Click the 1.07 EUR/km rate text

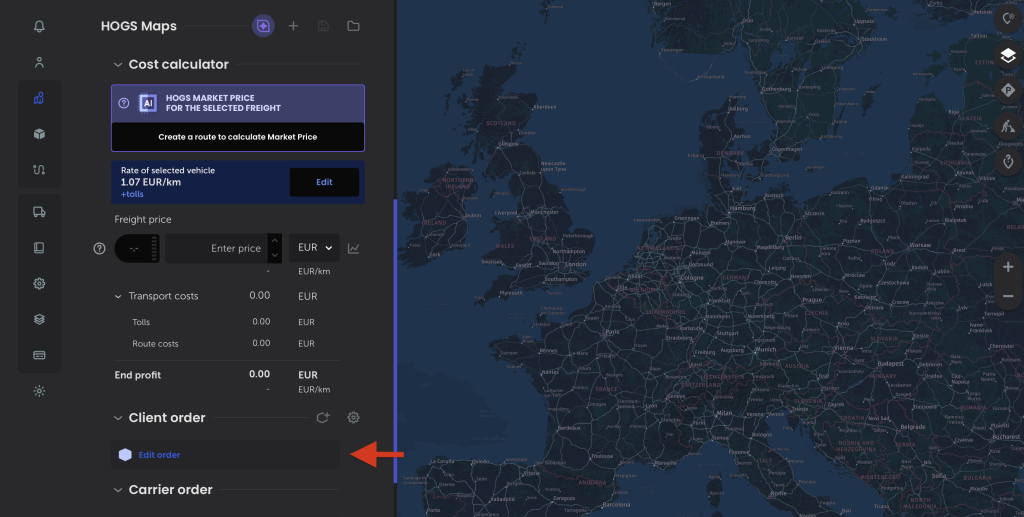pyautogui.click(x=151, y=182)
